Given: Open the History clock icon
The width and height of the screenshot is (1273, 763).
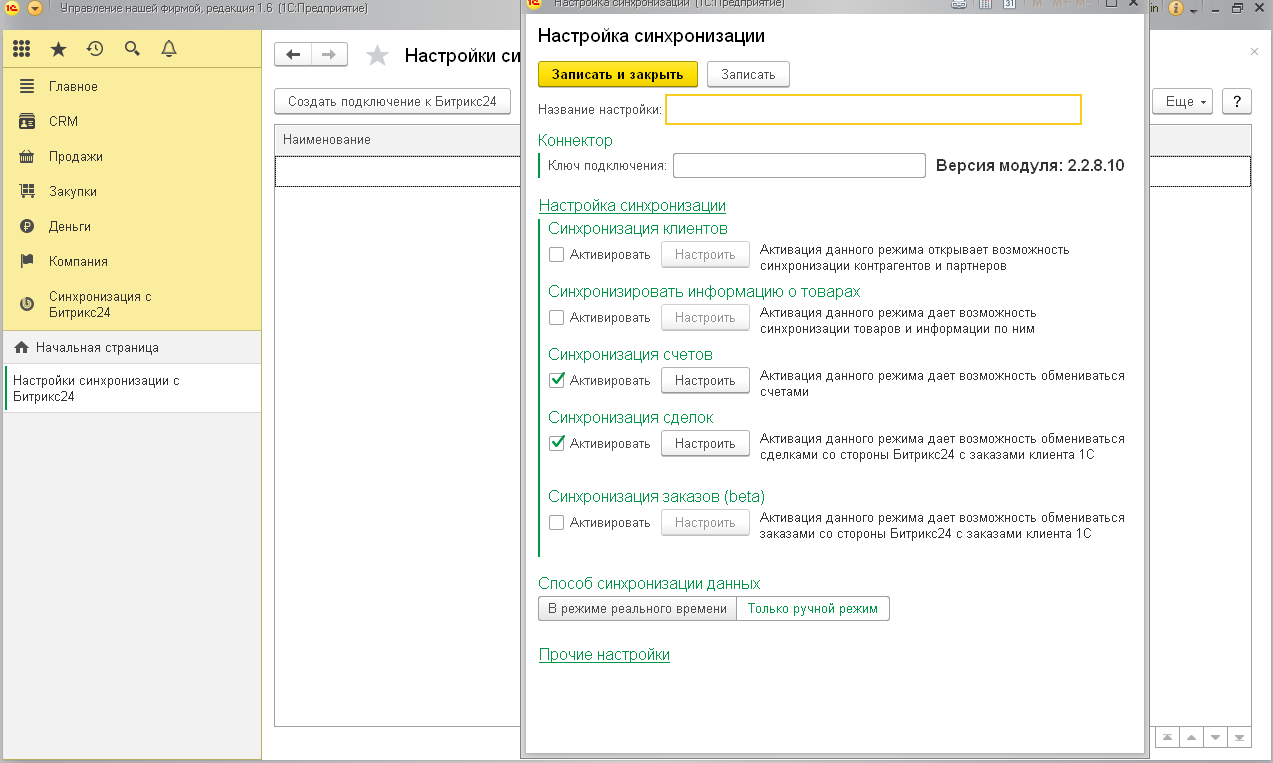Looking at the screenshot, I should 95,49.
